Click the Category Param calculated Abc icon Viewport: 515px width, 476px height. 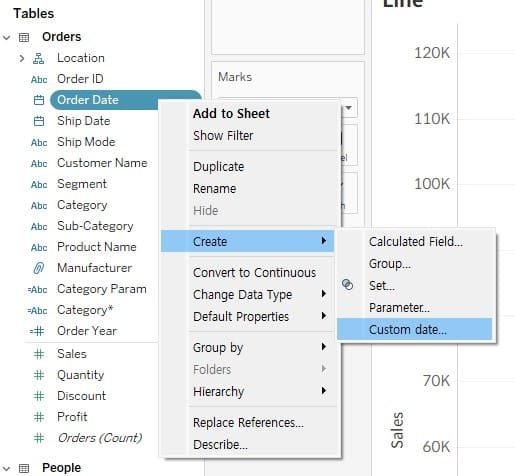click(37, 290)
